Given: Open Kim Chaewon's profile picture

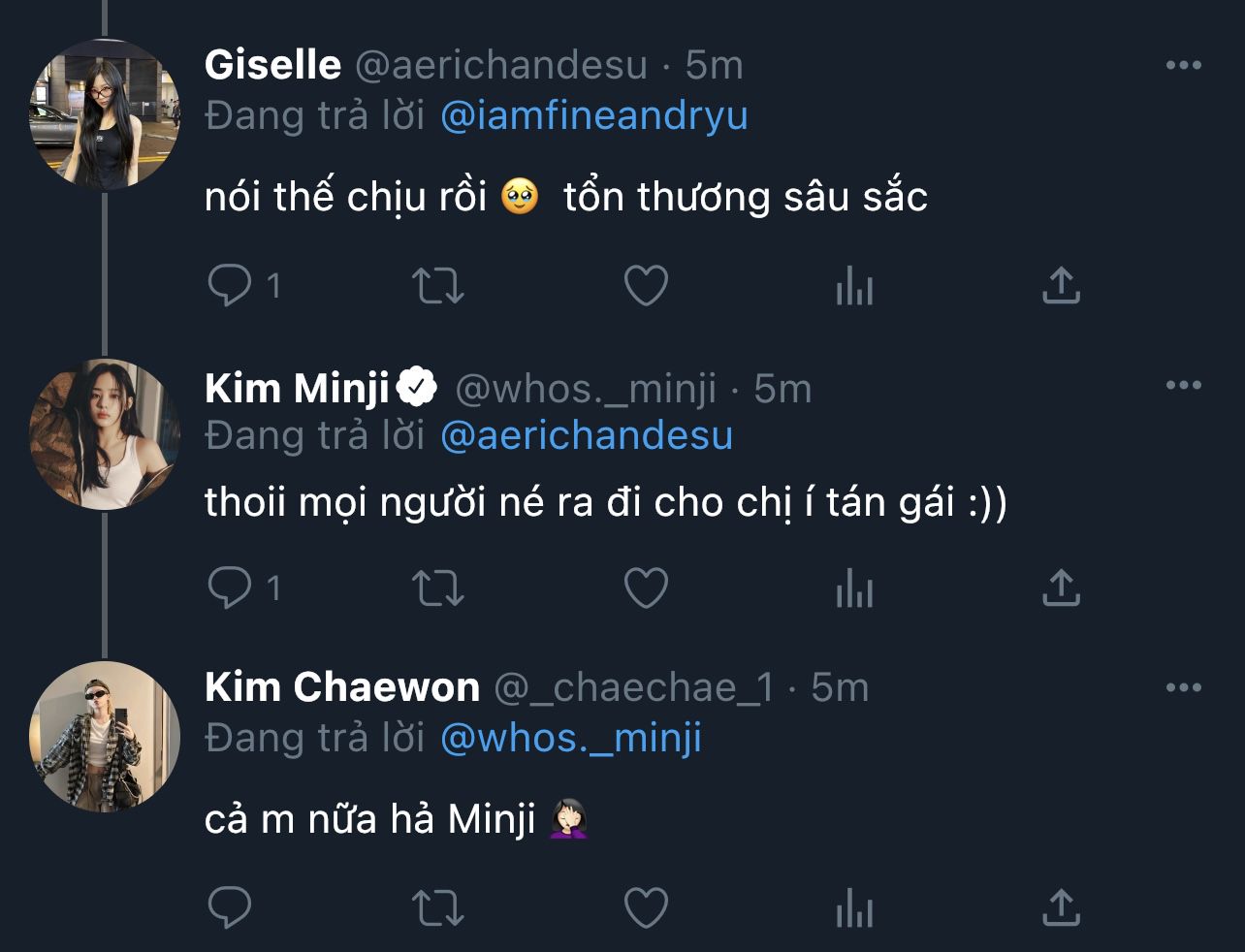Looking at the screenshot, I should pyautogui.click(x=105, y=736).
